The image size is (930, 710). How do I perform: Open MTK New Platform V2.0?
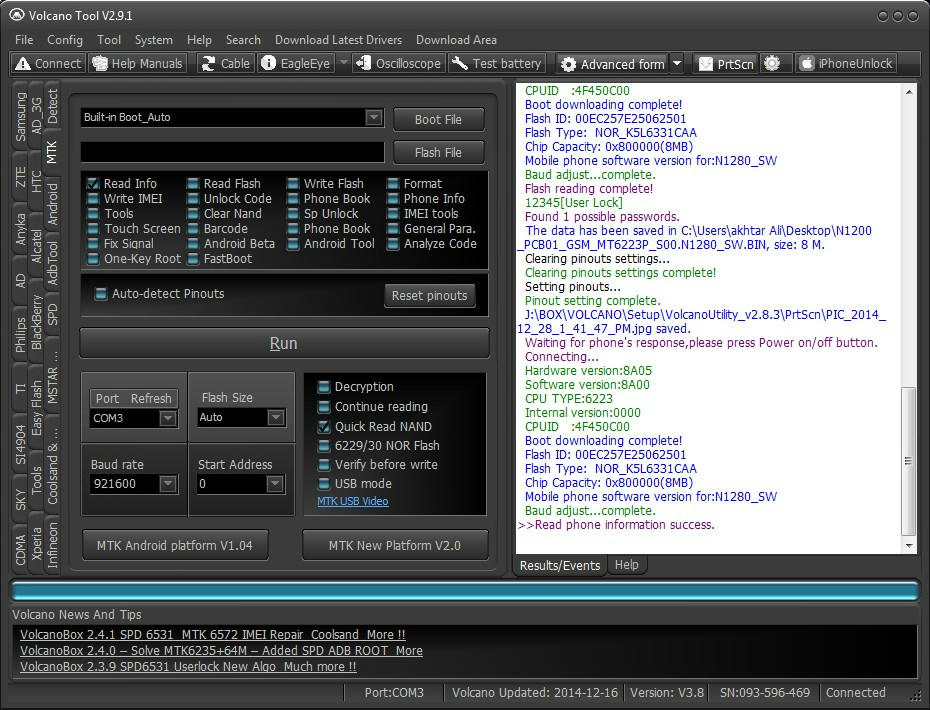395,545
